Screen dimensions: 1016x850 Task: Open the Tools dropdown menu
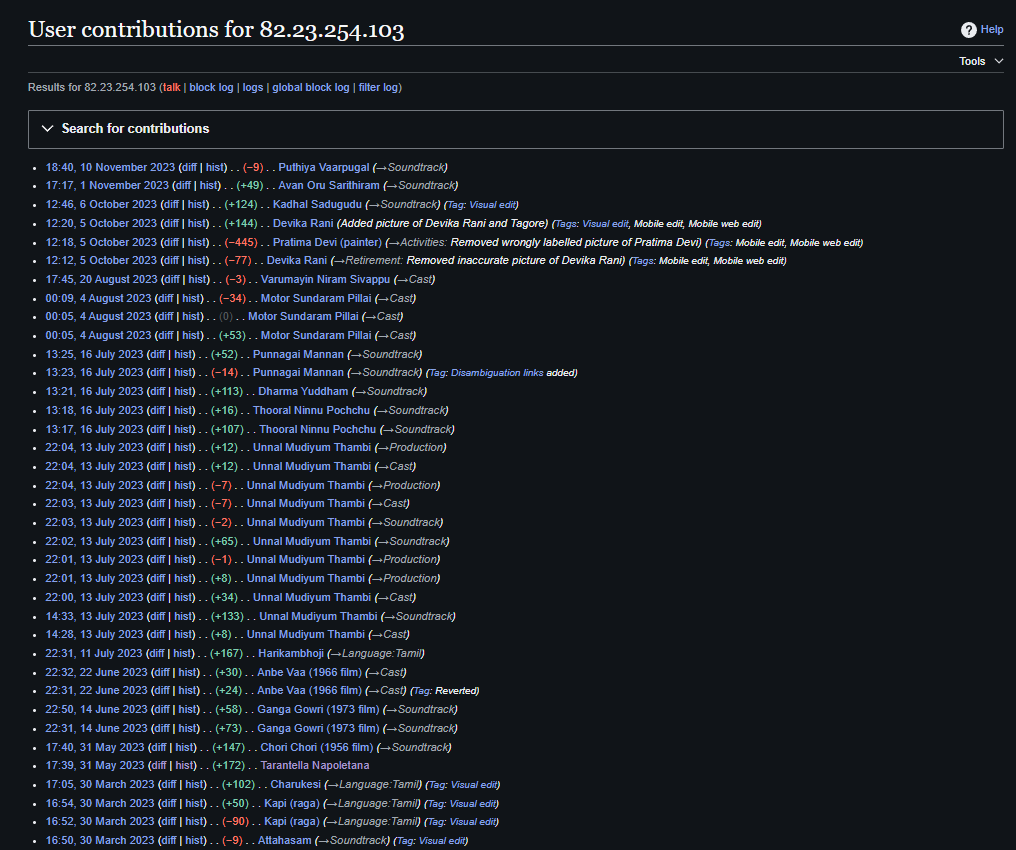pyautogui.click(x=981, y=61)
